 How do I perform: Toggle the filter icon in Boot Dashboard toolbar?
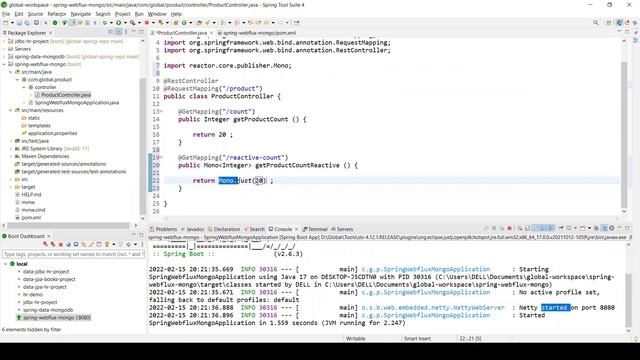tap(120, 244)
